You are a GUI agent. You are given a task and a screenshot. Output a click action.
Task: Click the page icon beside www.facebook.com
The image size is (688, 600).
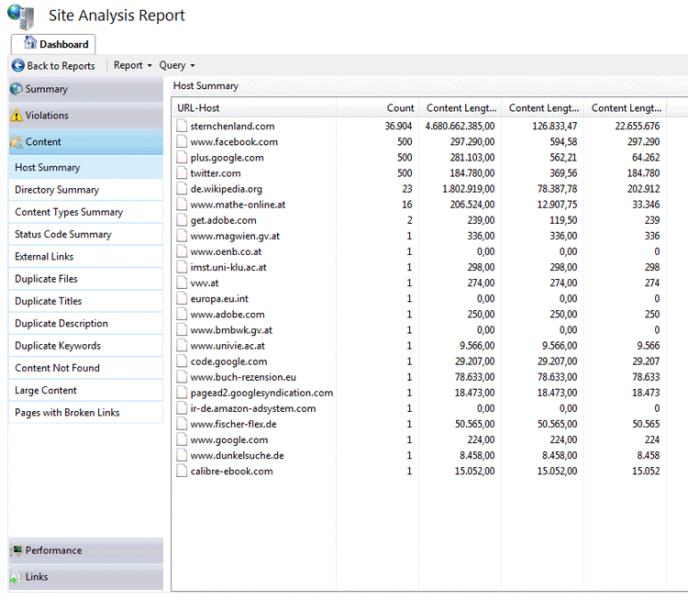(182, 142)
